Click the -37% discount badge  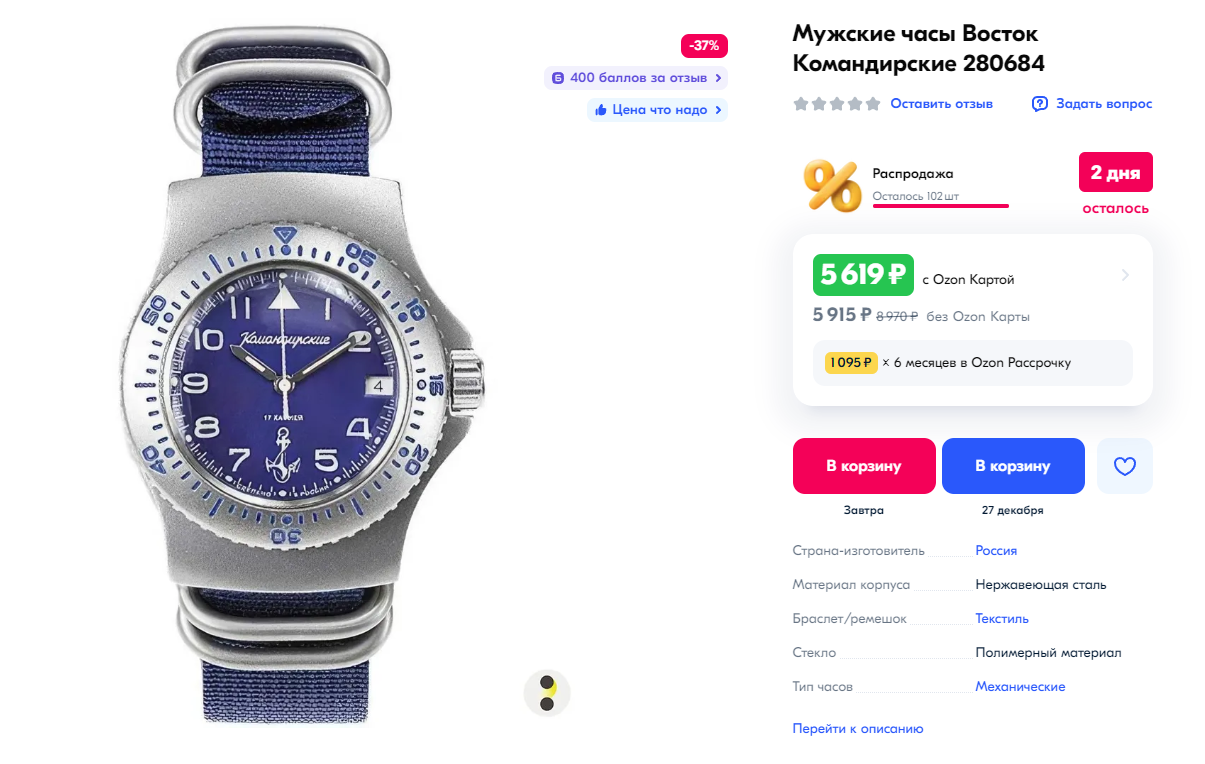[x=704, y=46]
